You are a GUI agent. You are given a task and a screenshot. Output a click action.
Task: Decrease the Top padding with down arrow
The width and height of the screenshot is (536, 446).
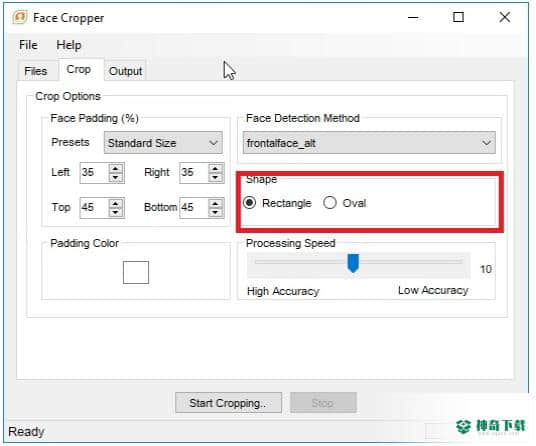tap(115, 212)
